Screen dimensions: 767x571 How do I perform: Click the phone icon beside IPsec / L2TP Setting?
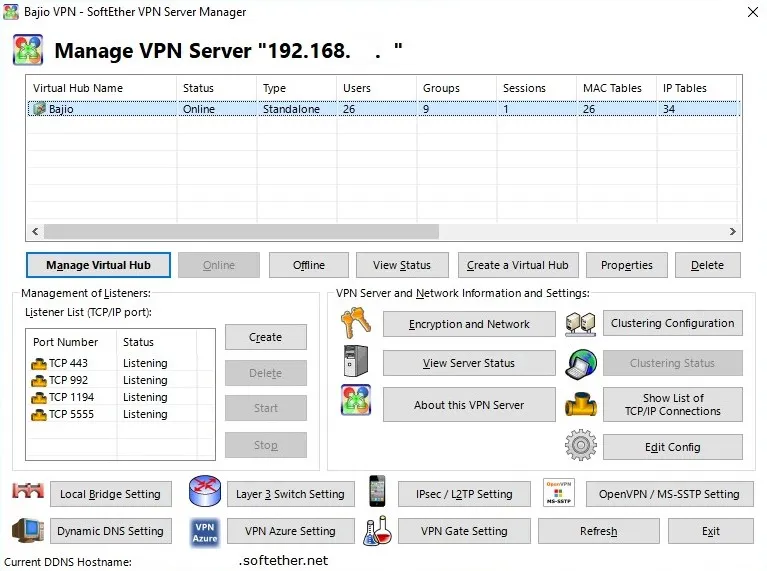coord(377,492)
